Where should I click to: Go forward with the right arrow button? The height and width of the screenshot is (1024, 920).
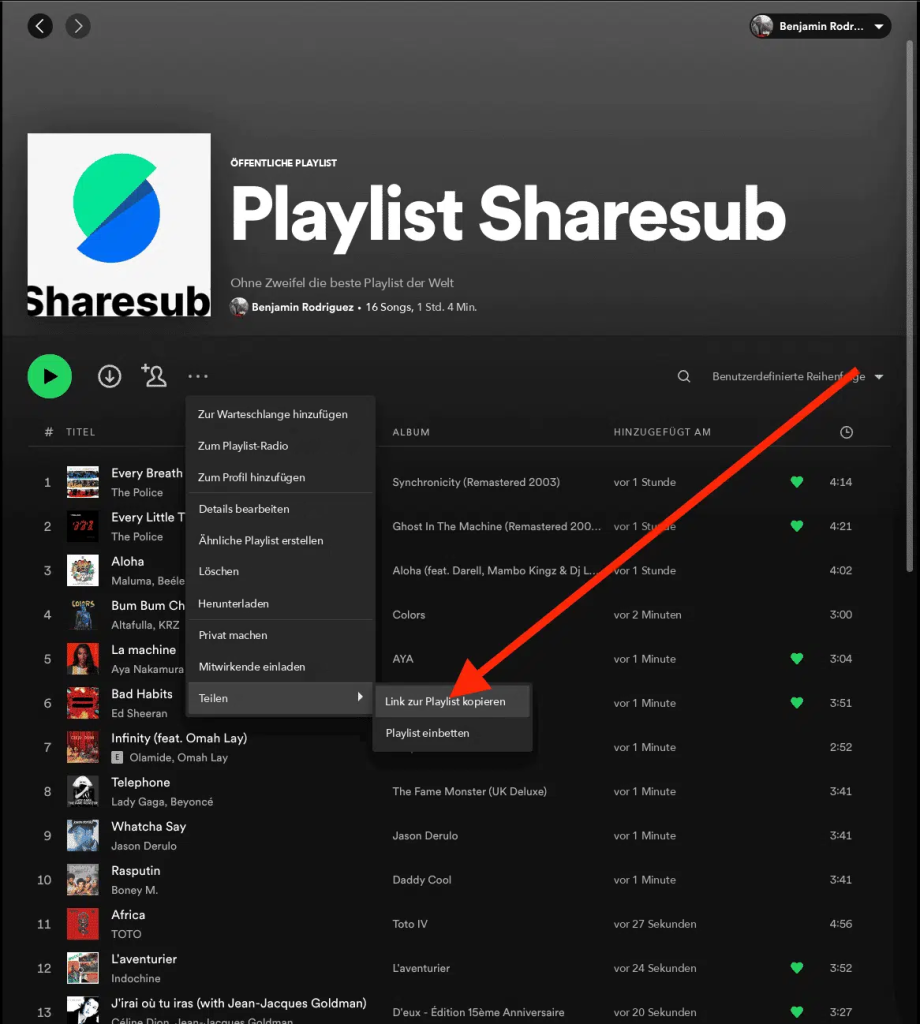click(78, 26)
